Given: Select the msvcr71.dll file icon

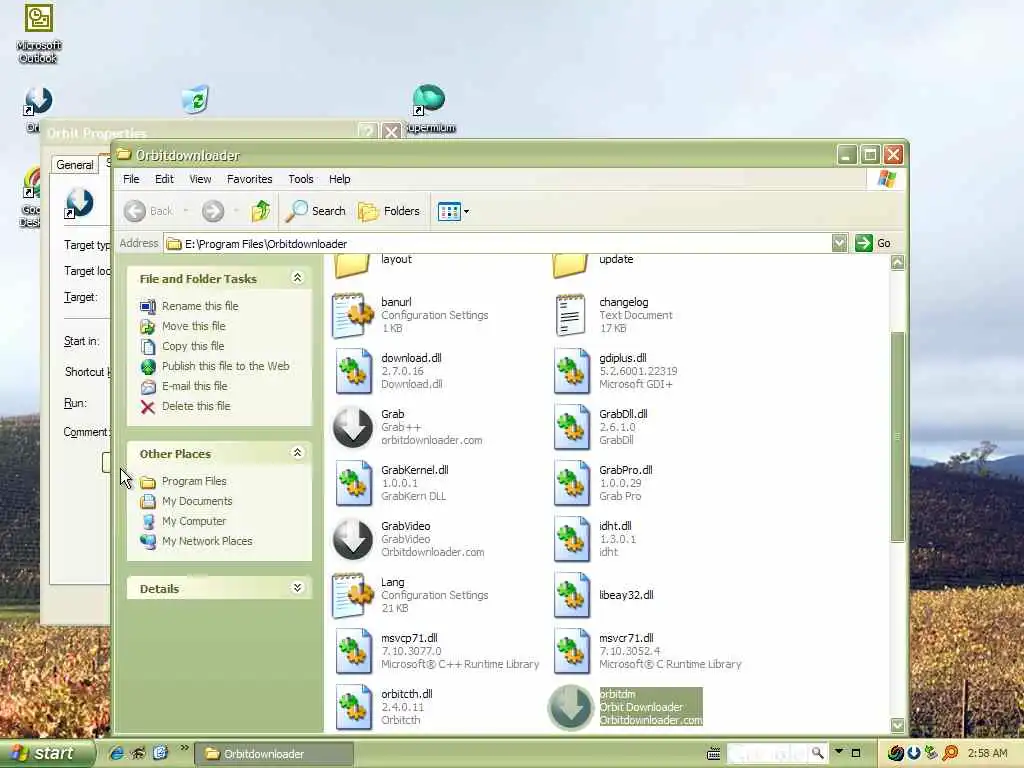Looking at the screenshot, I should tap(571, 651).
